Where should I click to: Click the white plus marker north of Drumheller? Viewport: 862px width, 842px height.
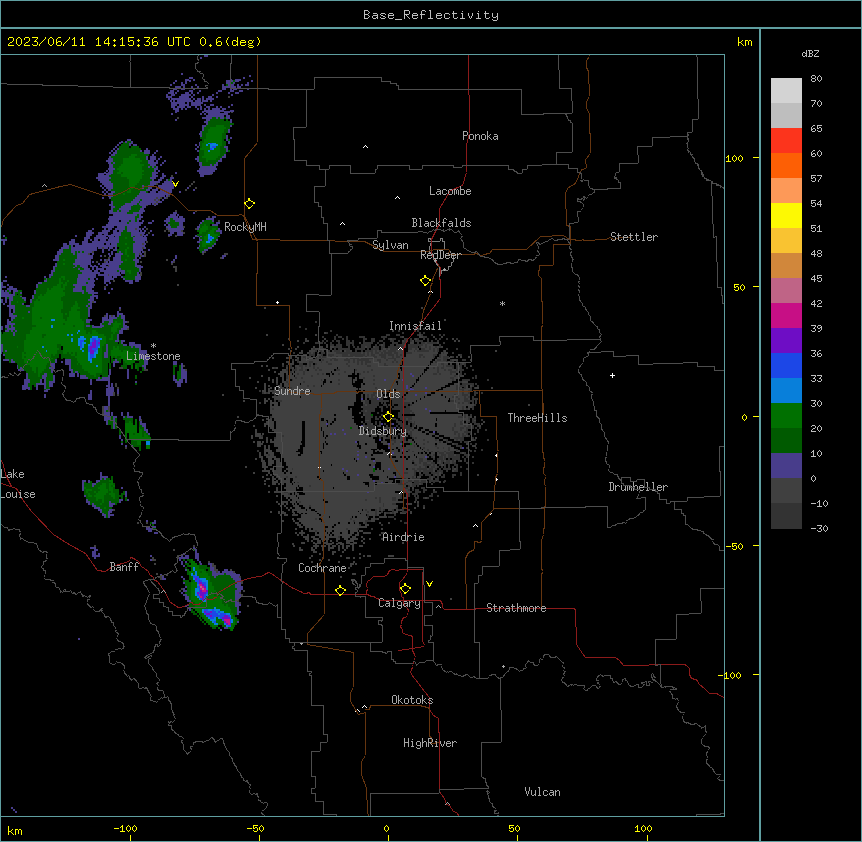click(x=612, y=375)
